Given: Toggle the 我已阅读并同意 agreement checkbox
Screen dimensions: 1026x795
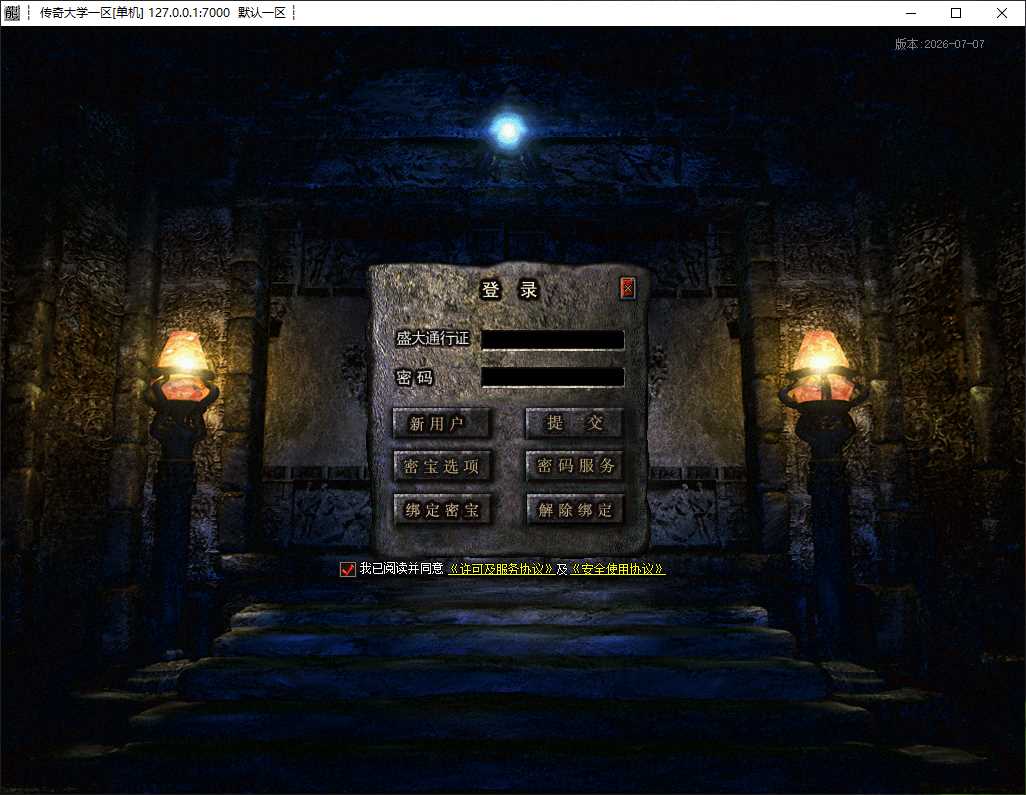Looking at the screenshot, I should (347, 569).
